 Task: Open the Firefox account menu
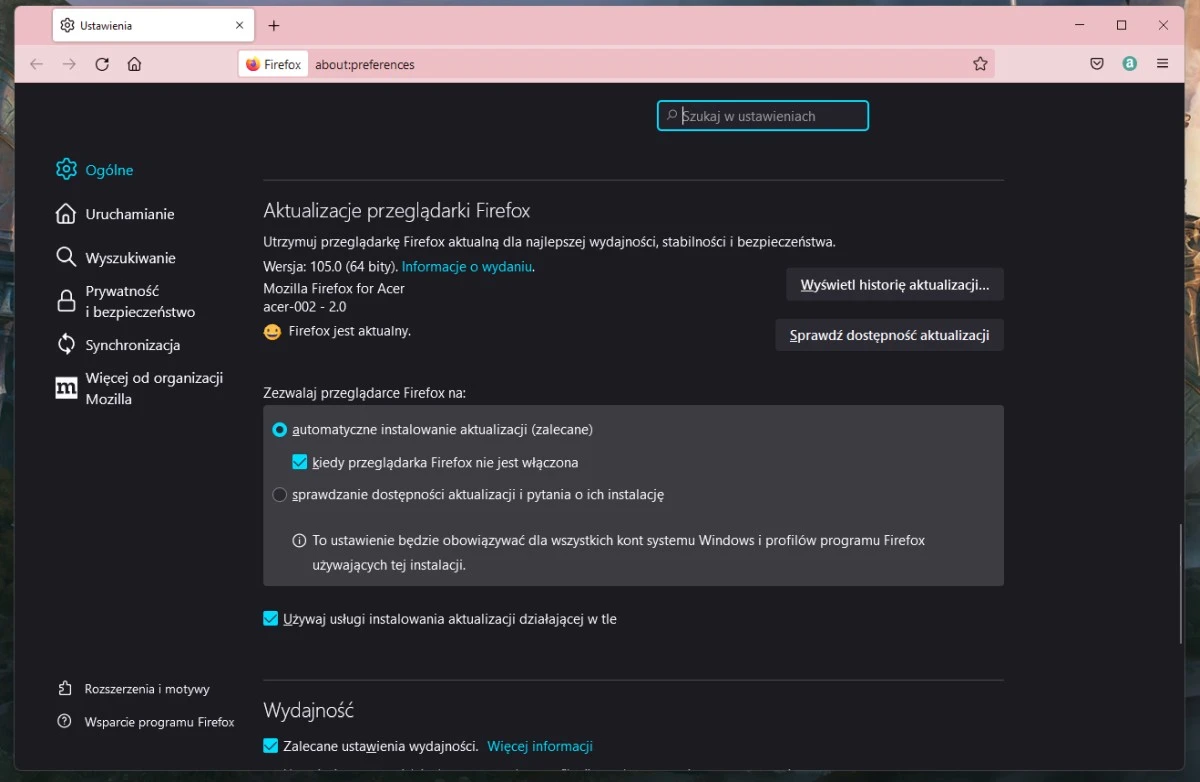[1130, 63]
